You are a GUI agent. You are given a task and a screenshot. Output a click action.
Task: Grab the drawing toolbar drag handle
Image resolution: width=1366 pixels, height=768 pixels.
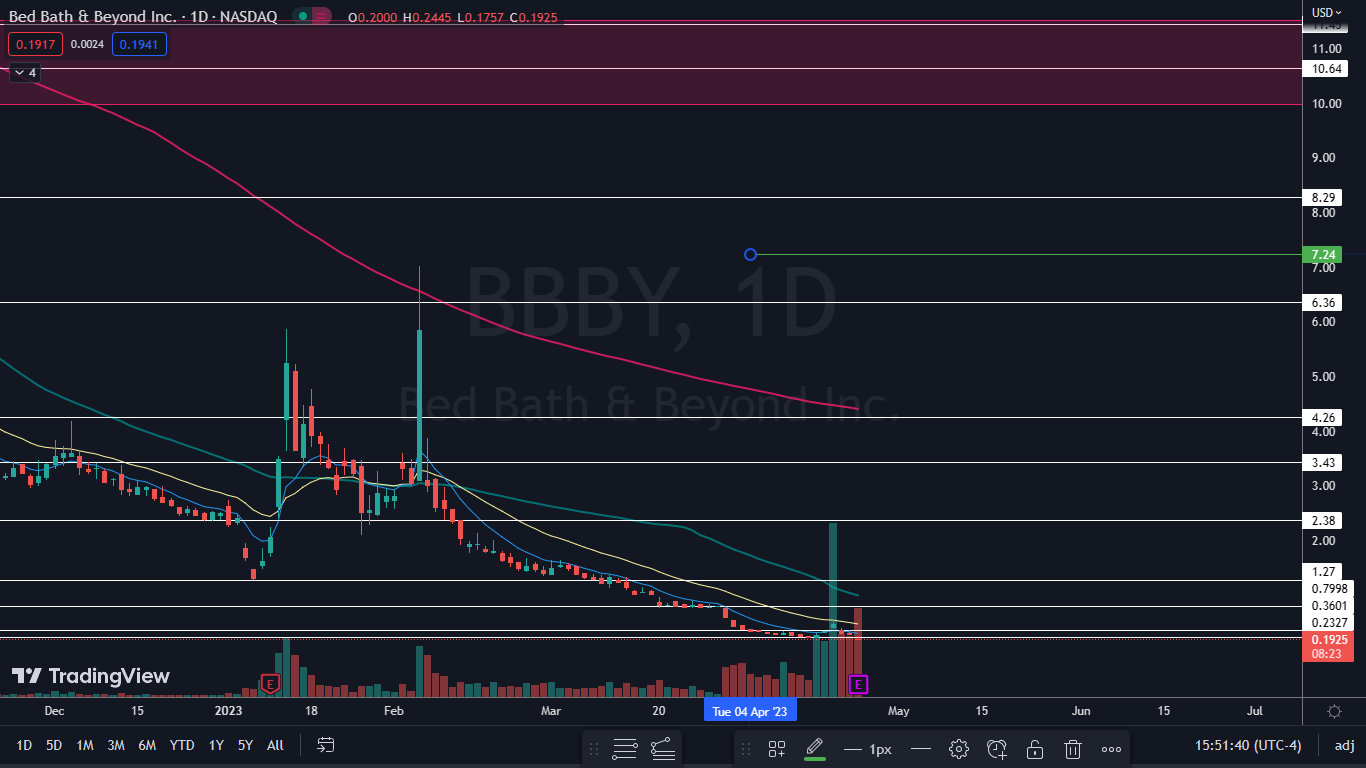[745, 748]
